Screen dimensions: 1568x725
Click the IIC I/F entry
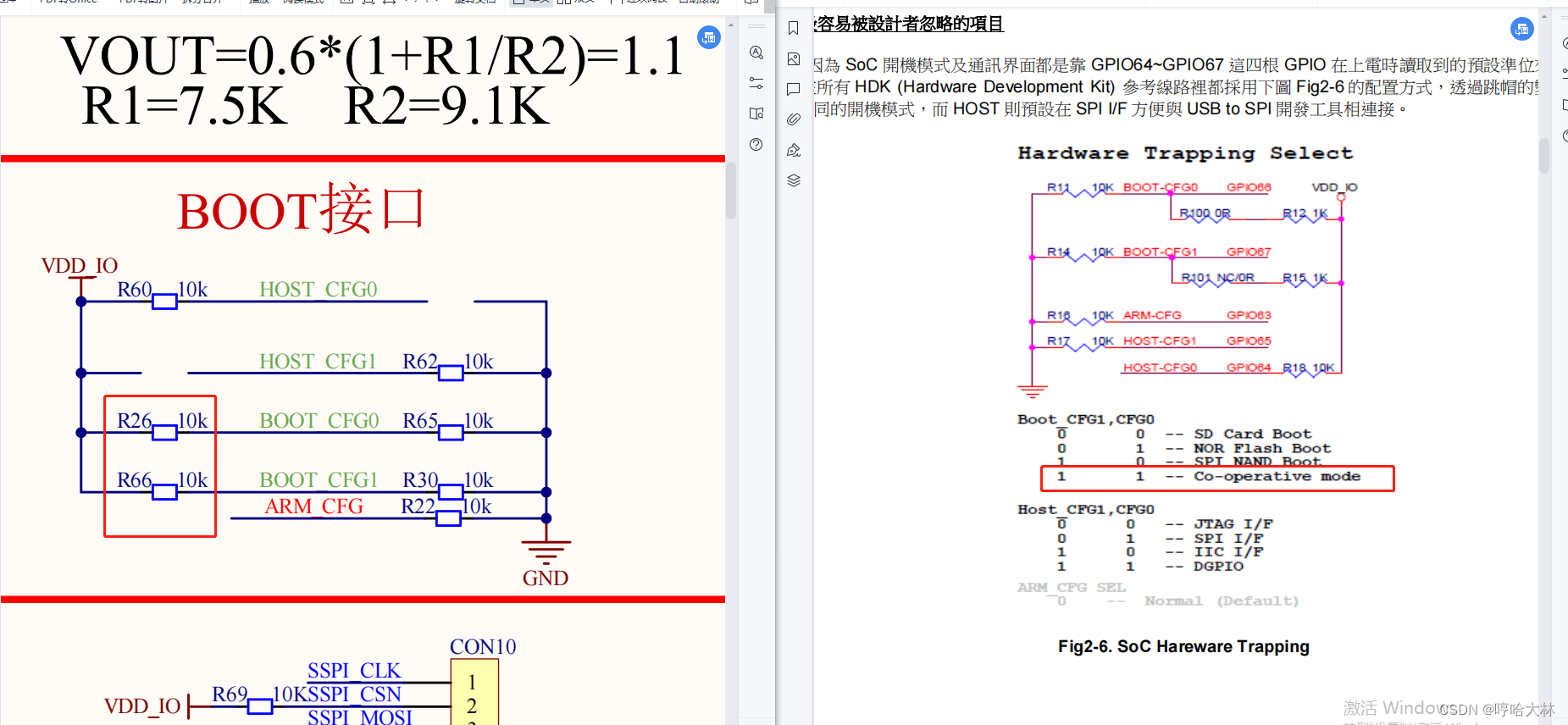1228,552
